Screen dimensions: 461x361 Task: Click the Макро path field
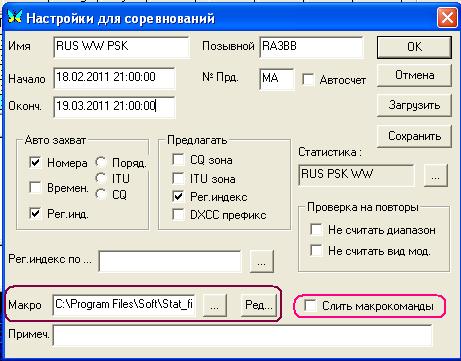click(x=124, y=305)
